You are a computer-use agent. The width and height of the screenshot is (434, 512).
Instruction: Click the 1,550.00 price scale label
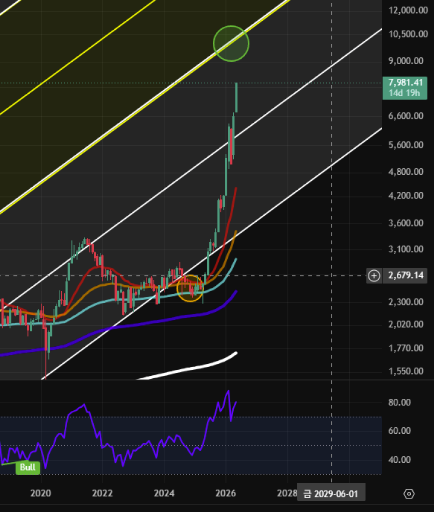tap(406, 371)
